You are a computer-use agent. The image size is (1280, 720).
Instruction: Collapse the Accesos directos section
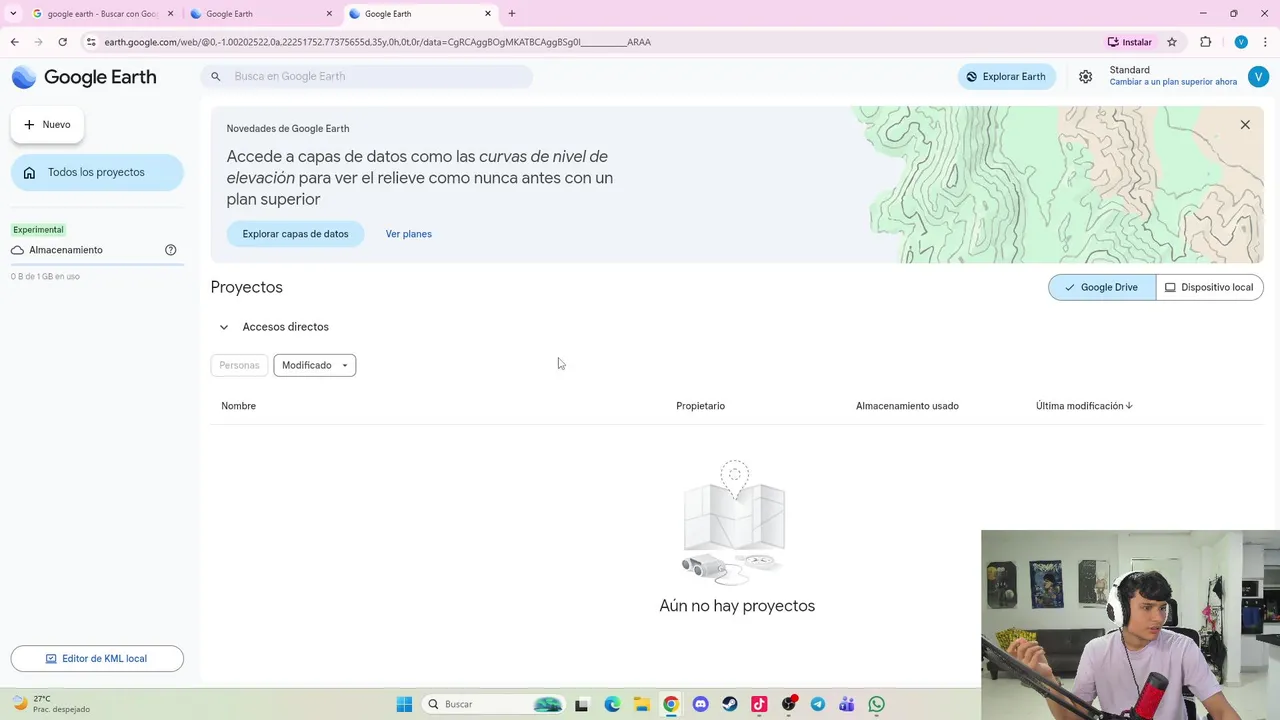(x=224, y=327)
